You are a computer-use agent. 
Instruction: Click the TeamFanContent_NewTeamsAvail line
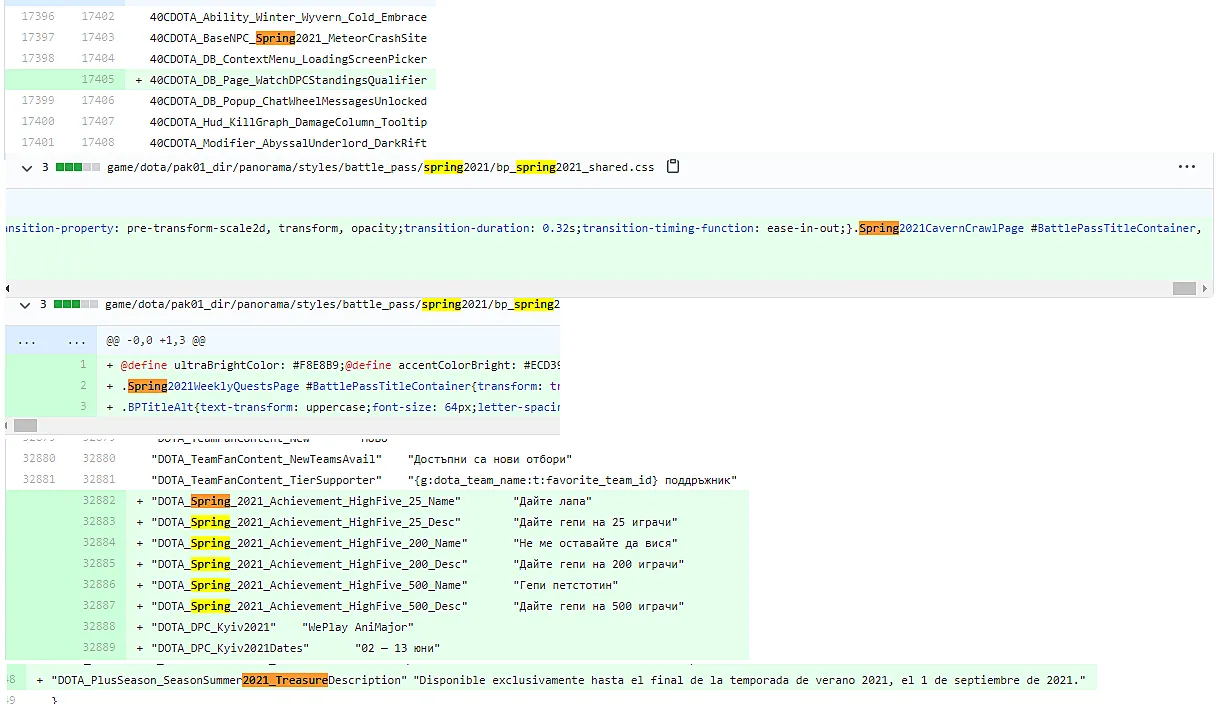click(361, 459)
